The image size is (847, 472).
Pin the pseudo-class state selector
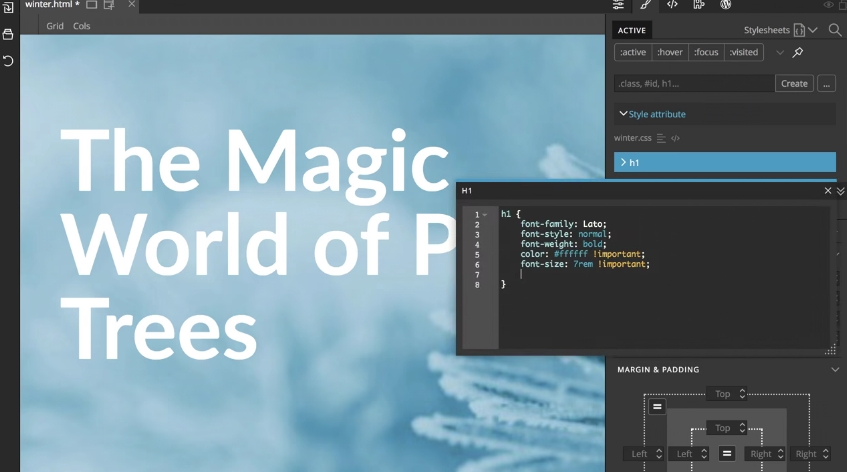point(797,53)
